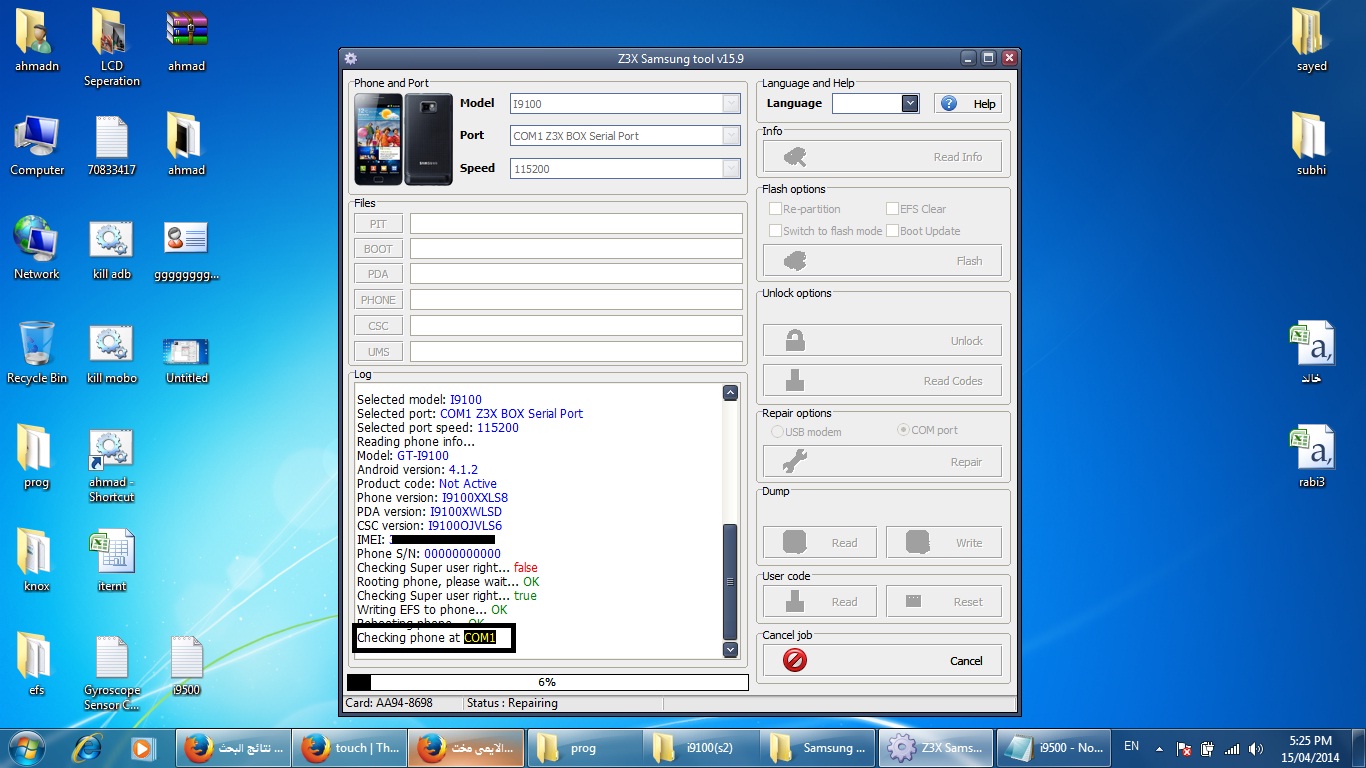Launch Windows Media Player from the taskbar
The height and width of the screenshot is (768, 1366).
[142, 747]
